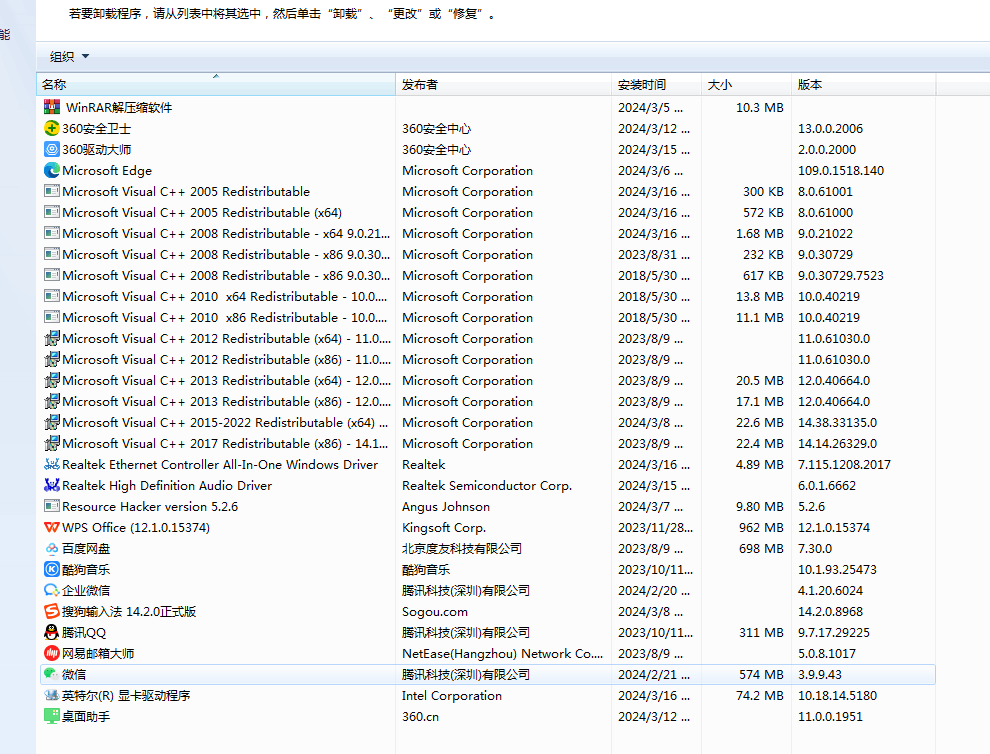The image size is (990, 754).
Task: Click the Resource Hacker icon
Action: point(52,506)
